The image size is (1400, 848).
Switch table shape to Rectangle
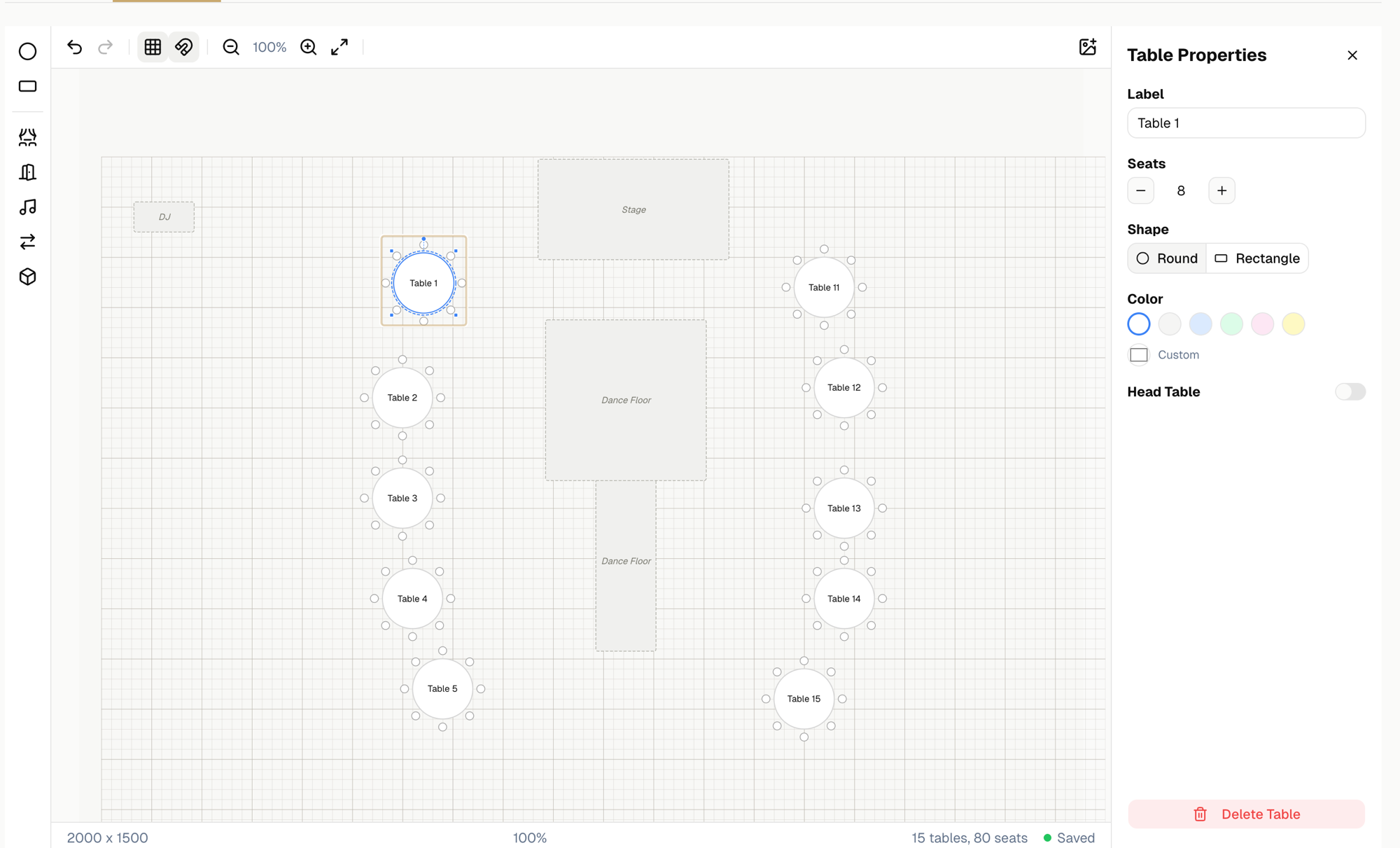click(1257, 258)
